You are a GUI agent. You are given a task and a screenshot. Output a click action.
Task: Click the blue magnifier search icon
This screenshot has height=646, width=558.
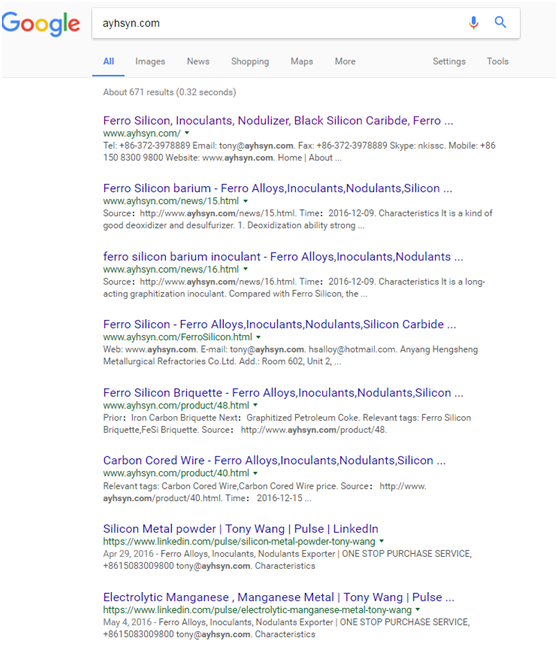(500, 22)
